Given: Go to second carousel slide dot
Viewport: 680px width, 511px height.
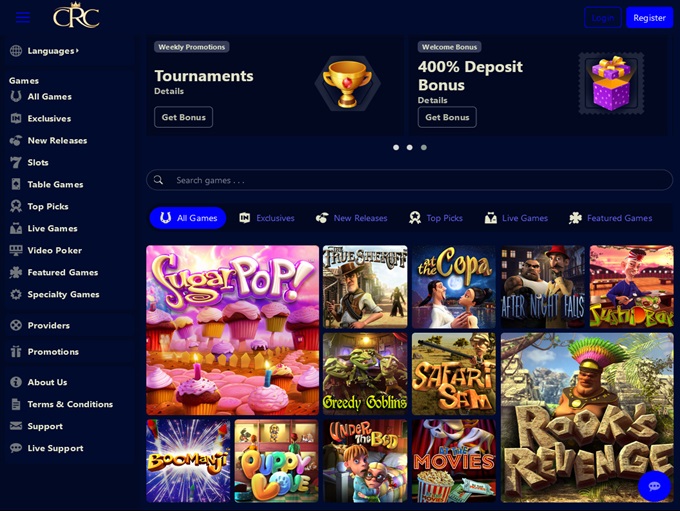Looking at the screenshot, I should click(x=409, y=147).
